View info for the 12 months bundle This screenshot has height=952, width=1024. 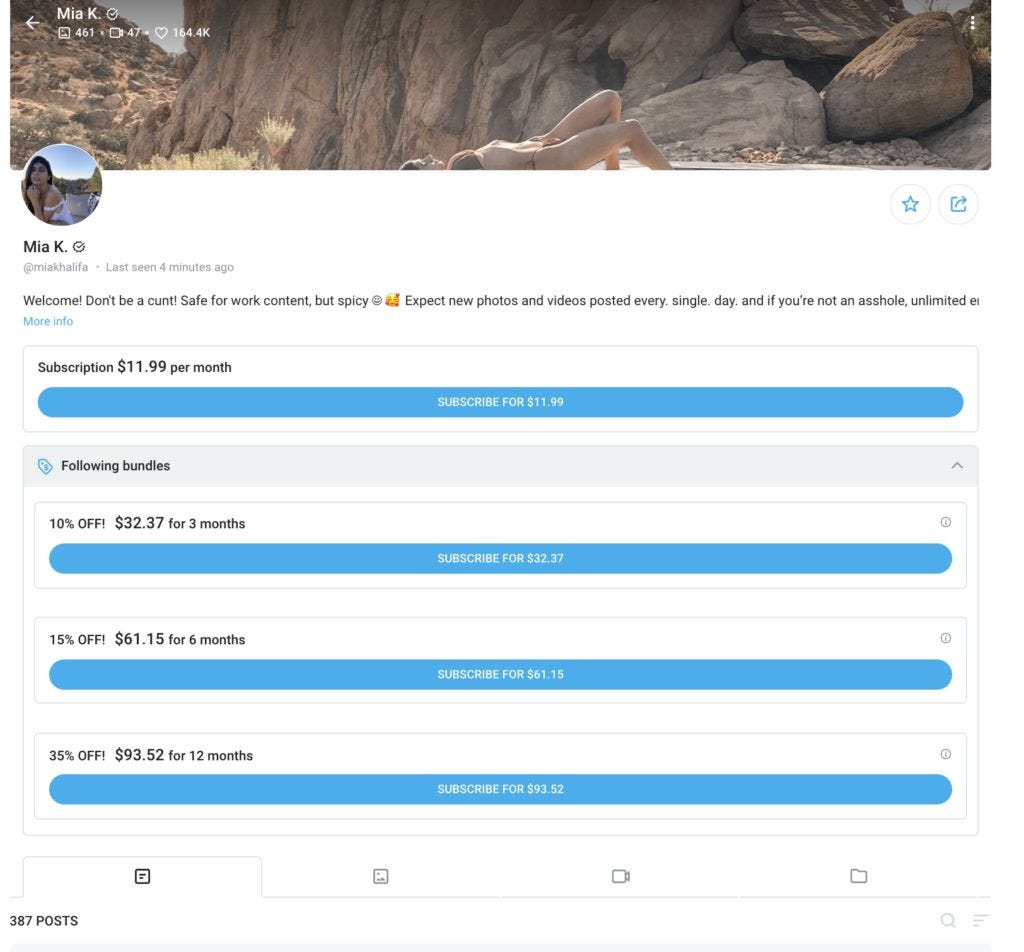[x=946, y=754]
